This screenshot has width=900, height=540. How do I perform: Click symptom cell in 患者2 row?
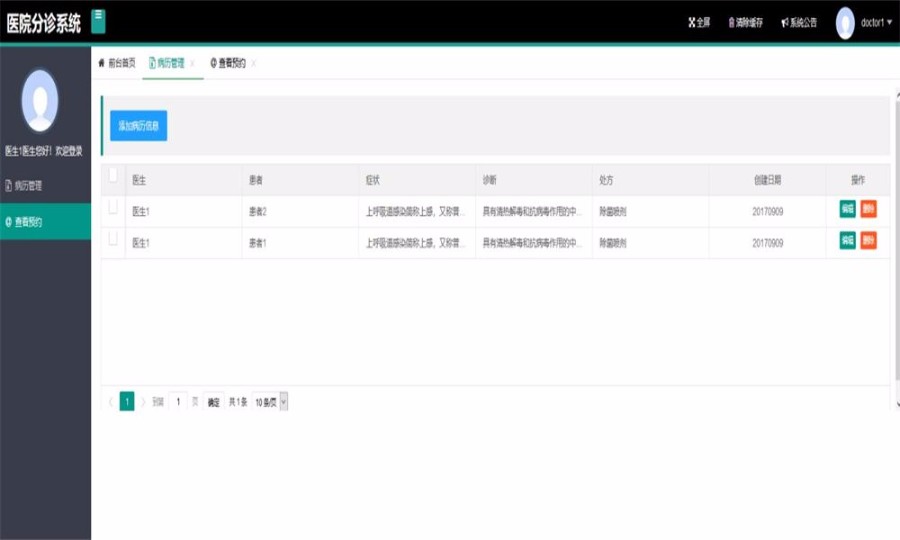pyautogui.click(x=416, y=212)
